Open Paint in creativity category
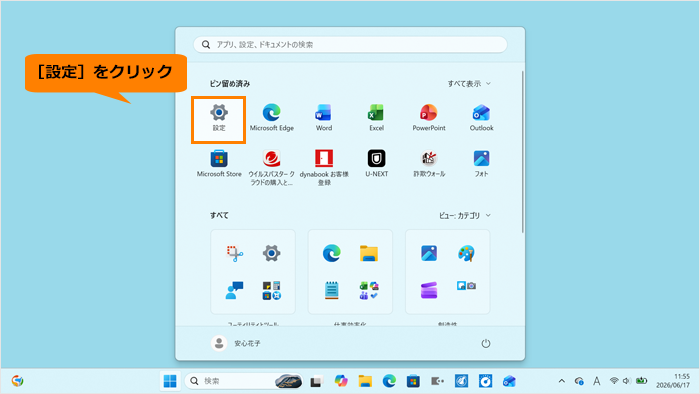This screenshot has height=394, width=700. click(x=466, y=253)
